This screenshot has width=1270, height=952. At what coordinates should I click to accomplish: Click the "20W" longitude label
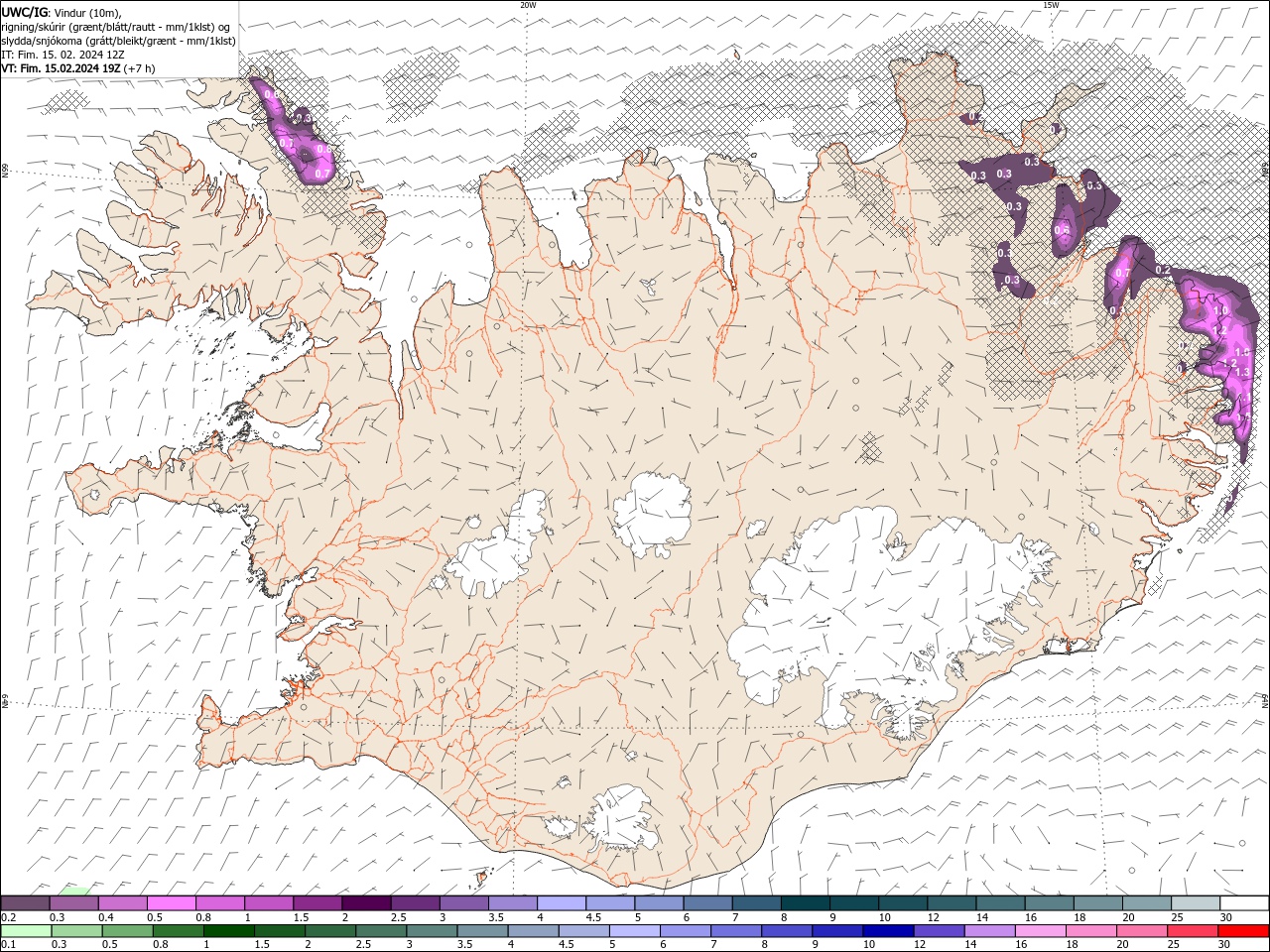(x=528, y=5)
